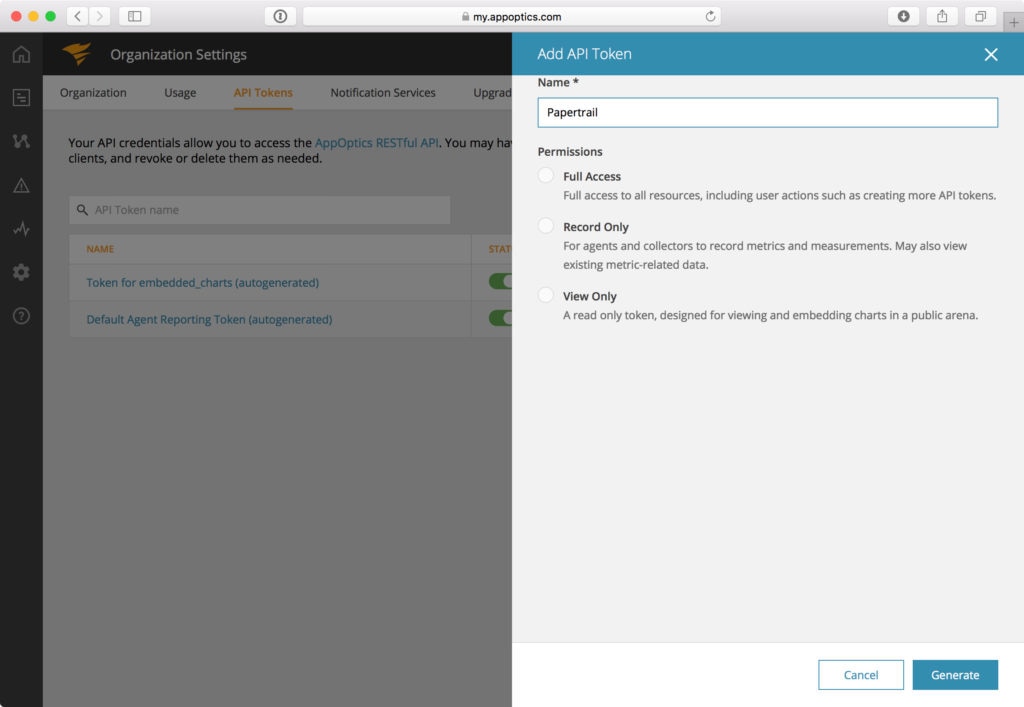Open the Help question mark icon

[x=21, y=316]
